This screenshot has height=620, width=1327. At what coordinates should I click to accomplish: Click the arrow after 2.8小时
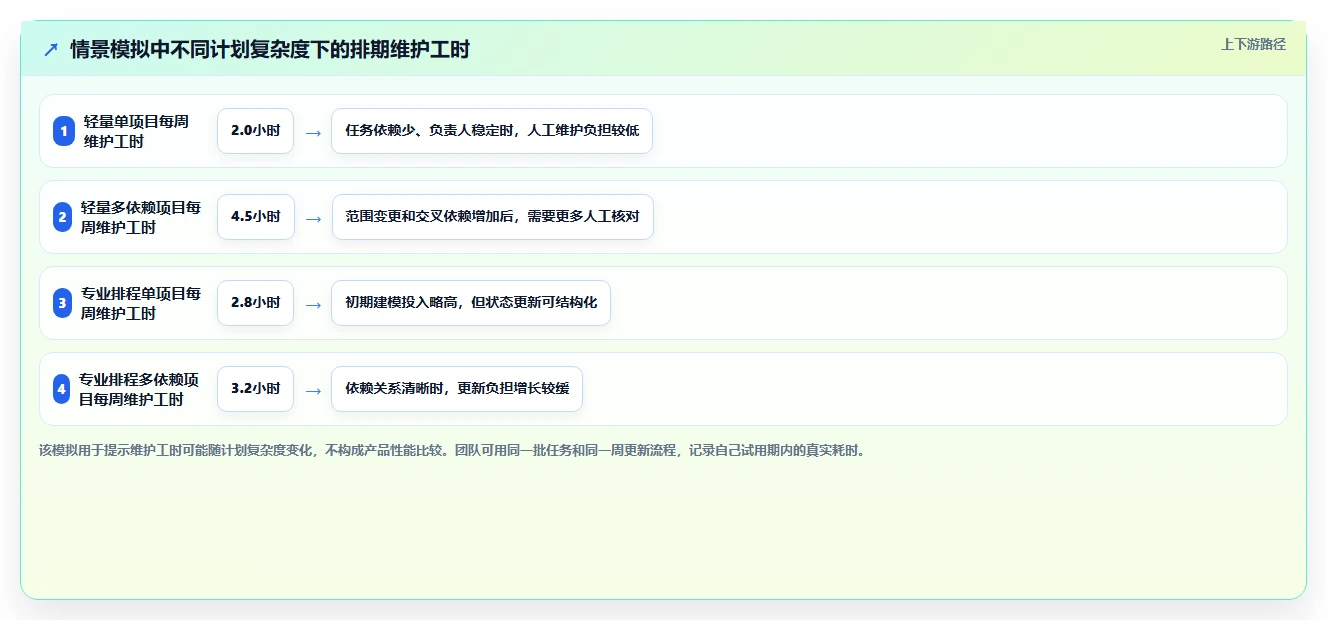[x=313, y=304]
